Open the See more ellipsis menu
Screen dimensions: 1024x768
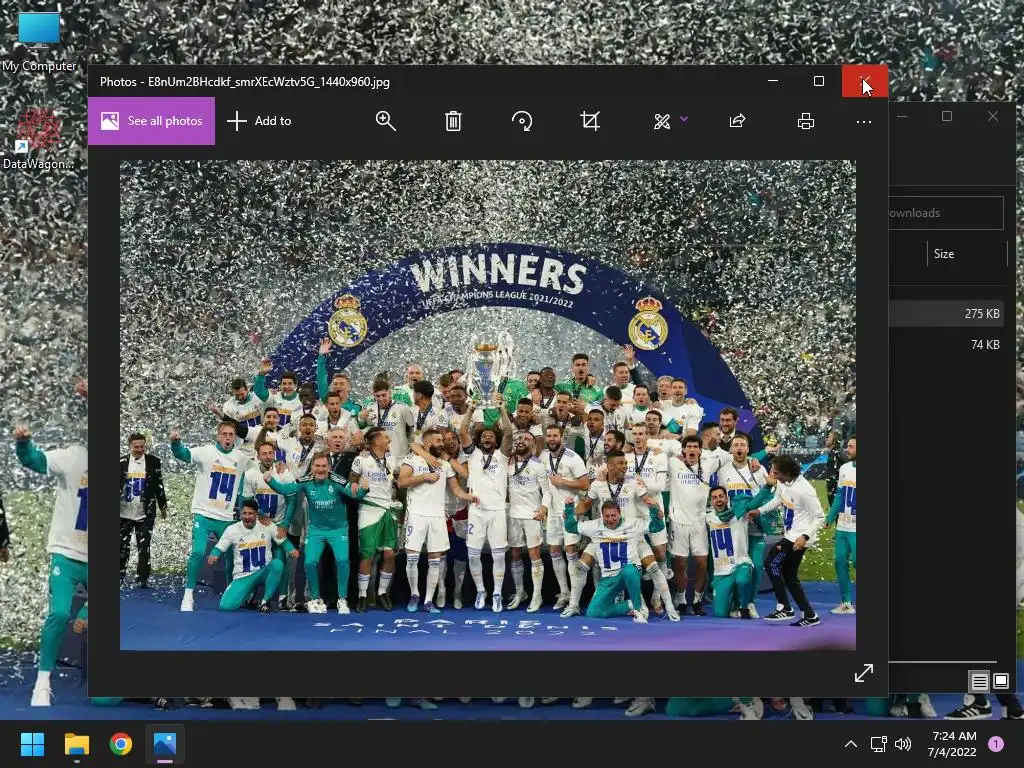(x=863, y=121)
